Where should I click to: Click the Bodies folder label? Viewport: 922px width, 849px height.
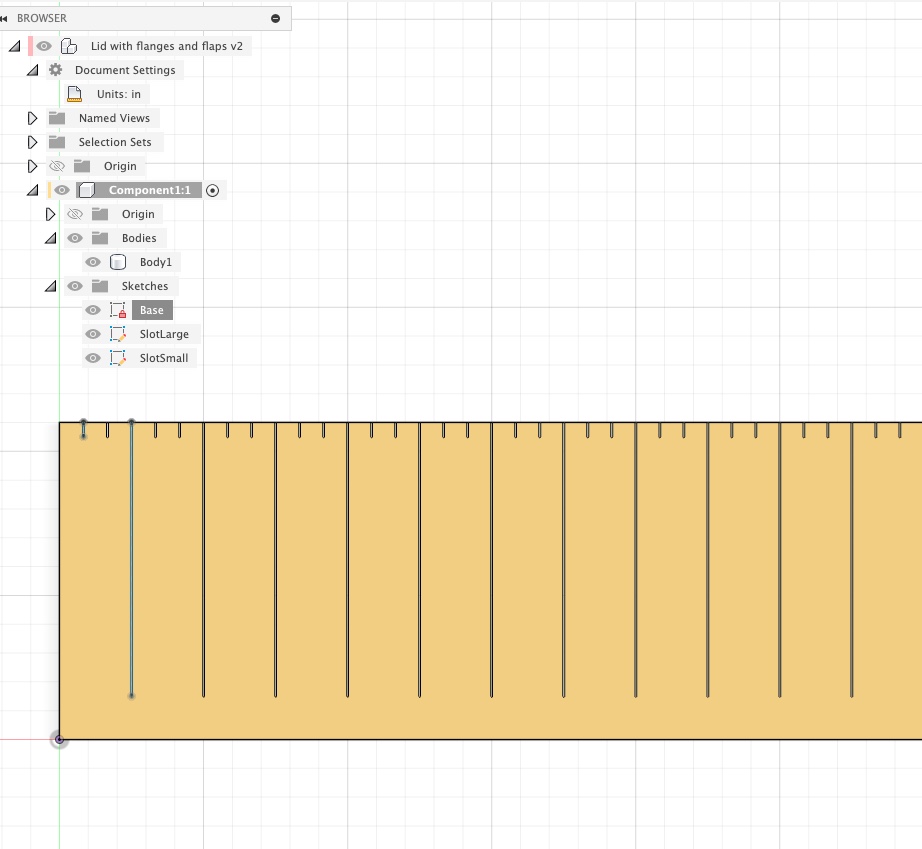click(x=141, y=238)
